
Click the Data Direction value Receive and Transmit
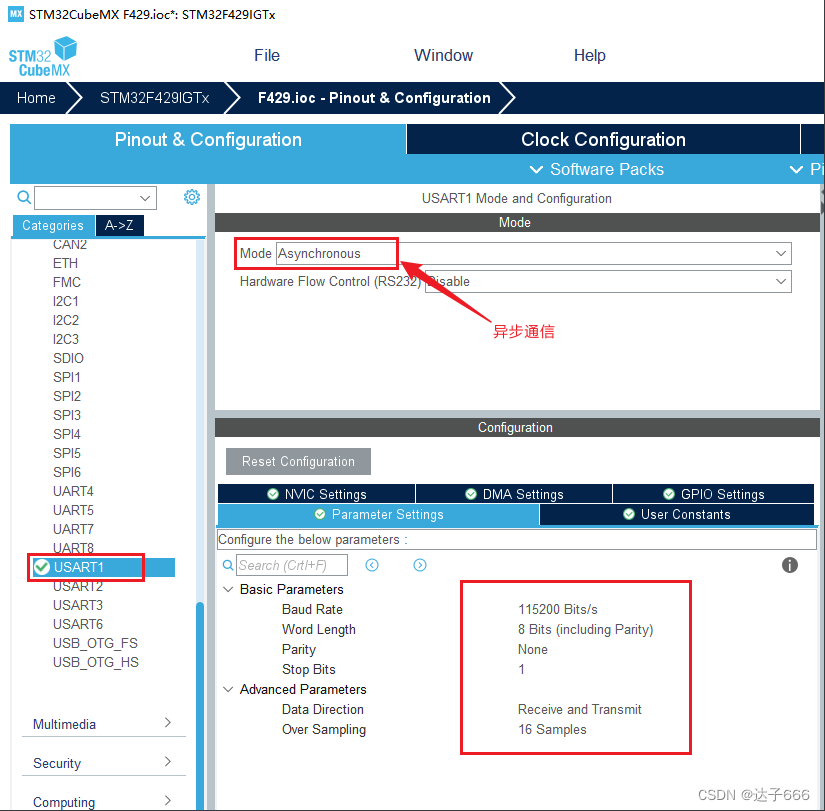tap(580, 709)
